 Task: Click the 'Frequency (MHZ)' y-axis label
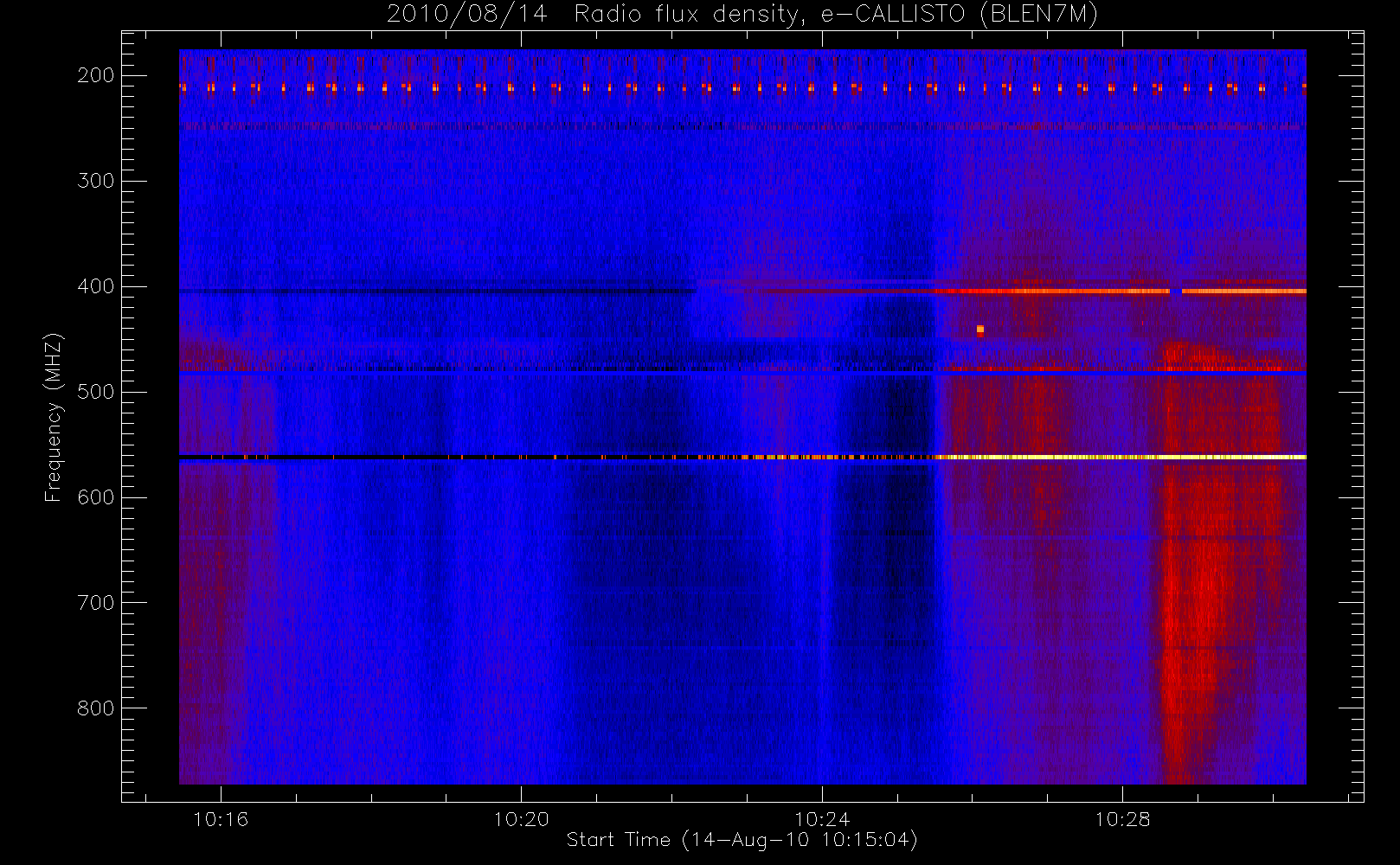pos(54,417)
